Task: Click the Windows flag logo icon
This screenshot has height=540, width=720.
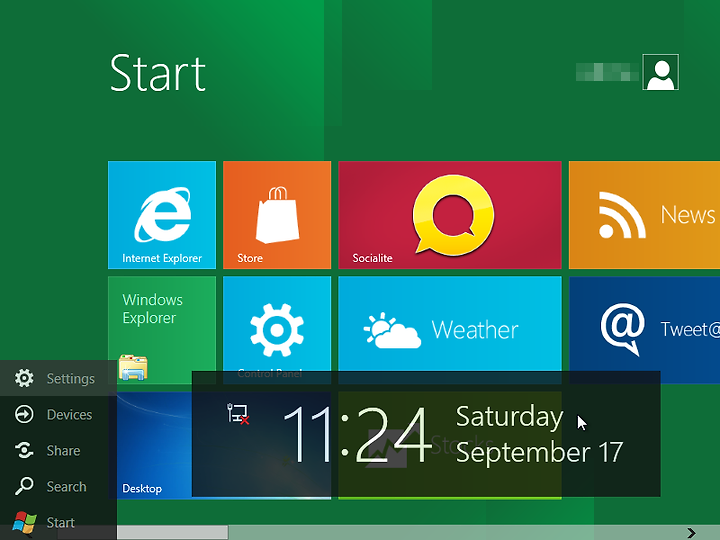Action: (x=24, y=523)
